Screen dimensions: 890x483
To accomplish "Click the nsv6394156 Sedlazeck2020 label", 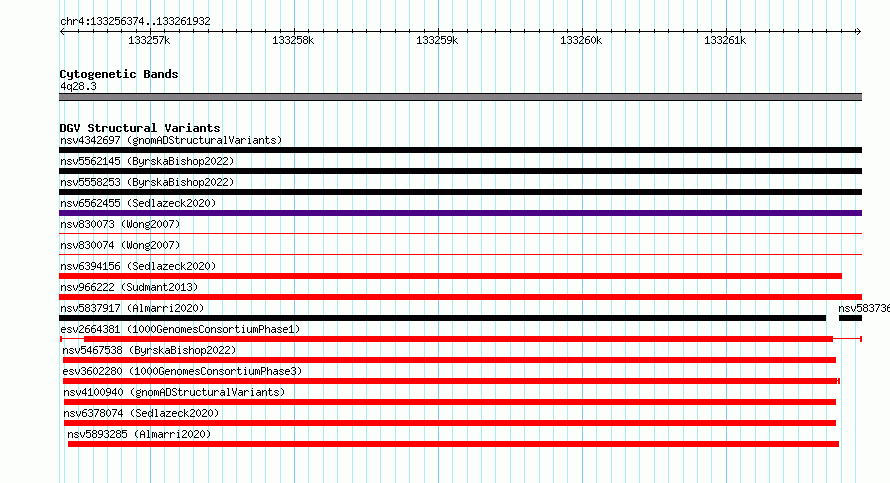I will click(138, 266).
